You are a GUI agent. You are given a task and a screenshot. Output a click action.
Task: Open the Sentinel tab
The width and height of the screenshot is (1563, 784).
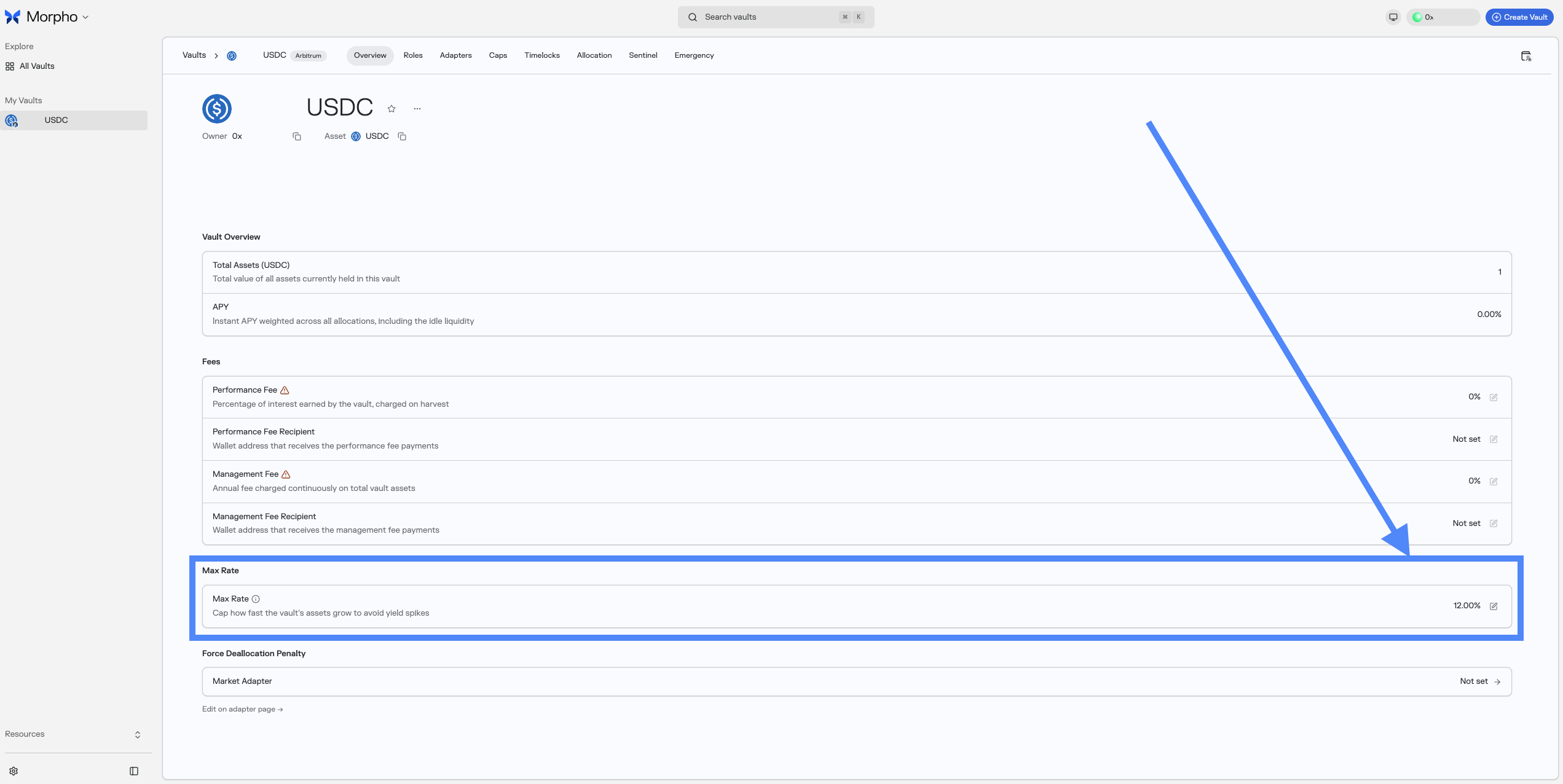(643, 55)
